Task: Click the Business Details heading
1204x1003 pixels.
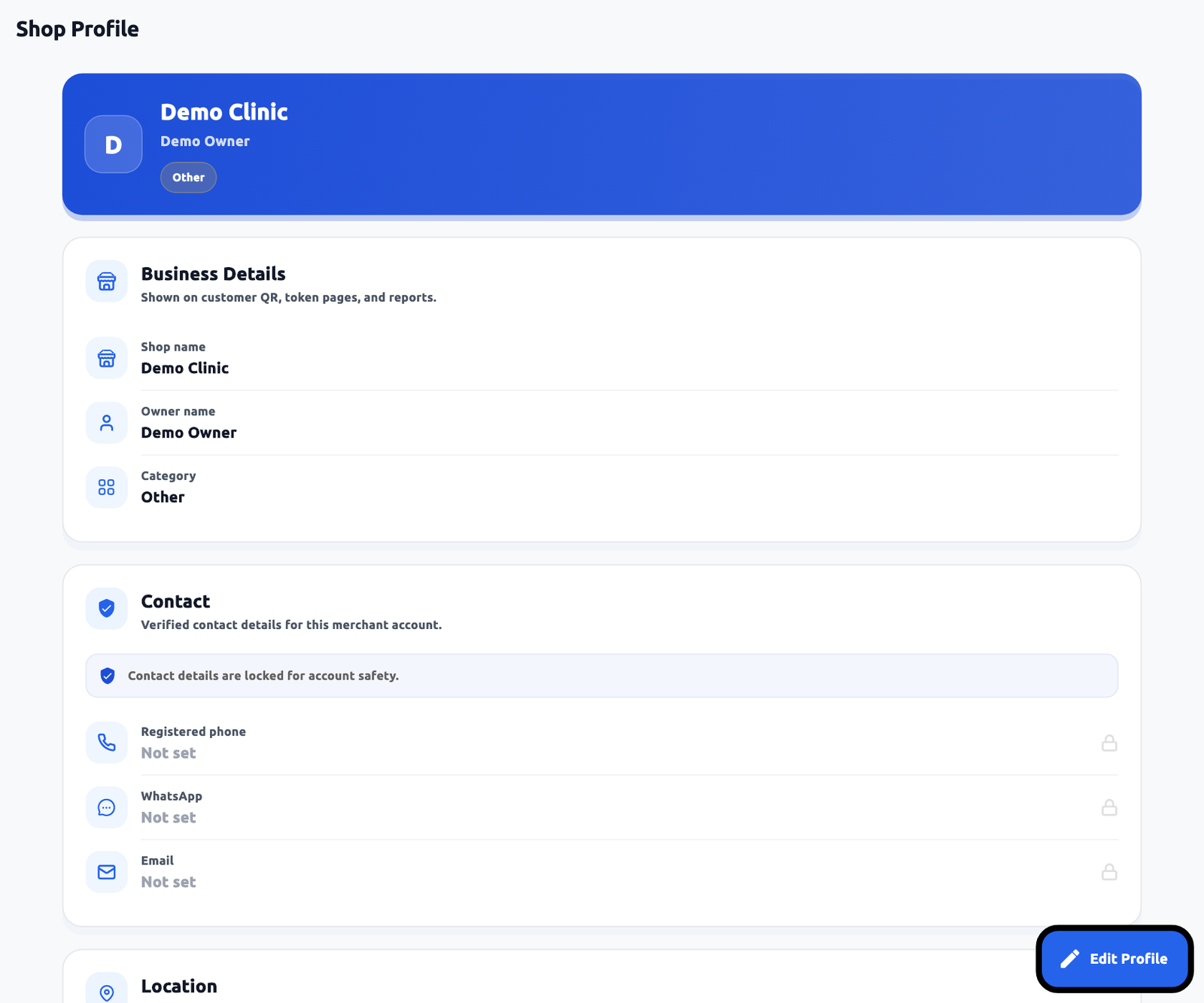Action: pos(213,274)
